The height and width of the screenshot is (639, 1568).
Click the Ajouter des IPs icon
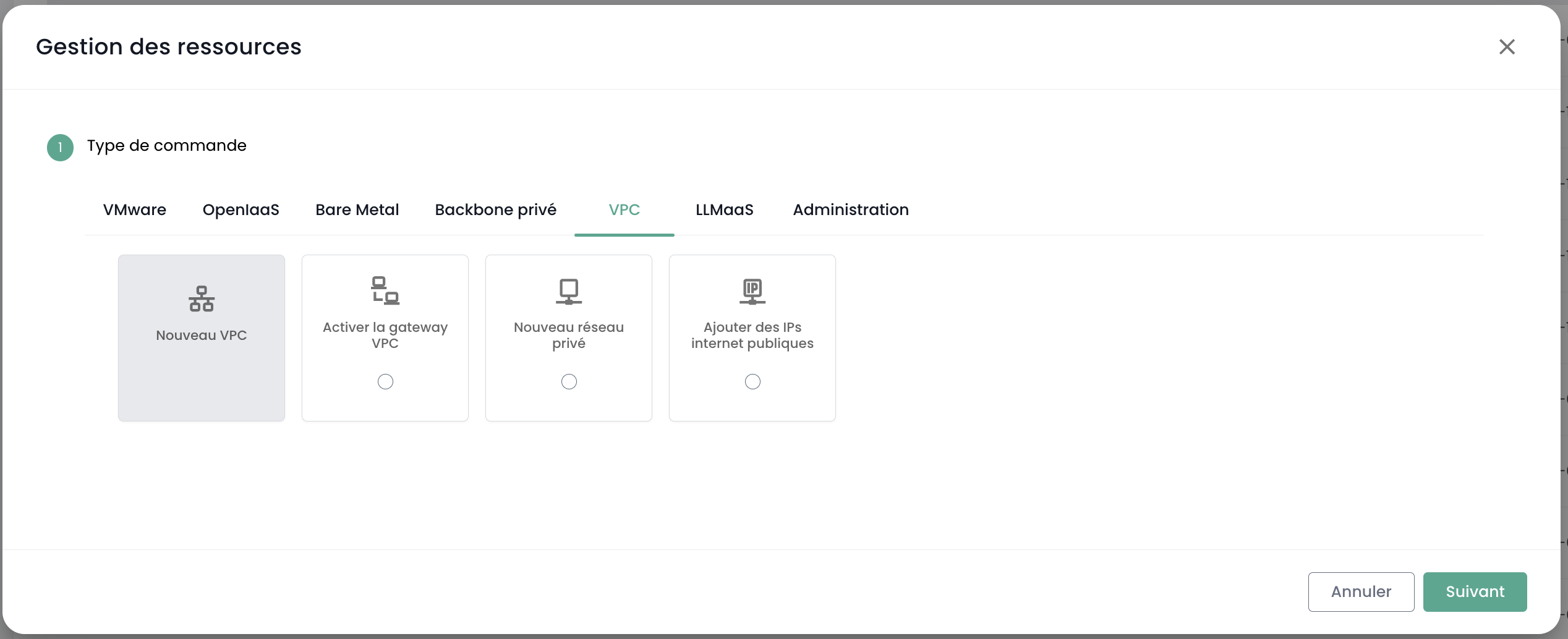pyautogui.click(x=752, y=291)
